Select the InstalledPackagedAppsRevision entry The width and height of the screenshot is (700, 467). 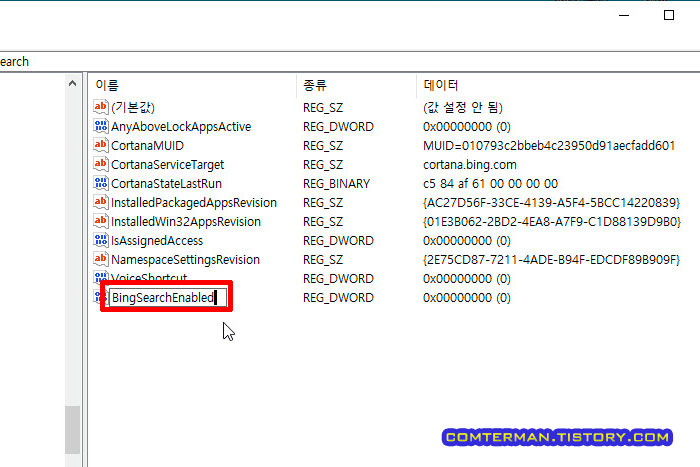[194, 203]
